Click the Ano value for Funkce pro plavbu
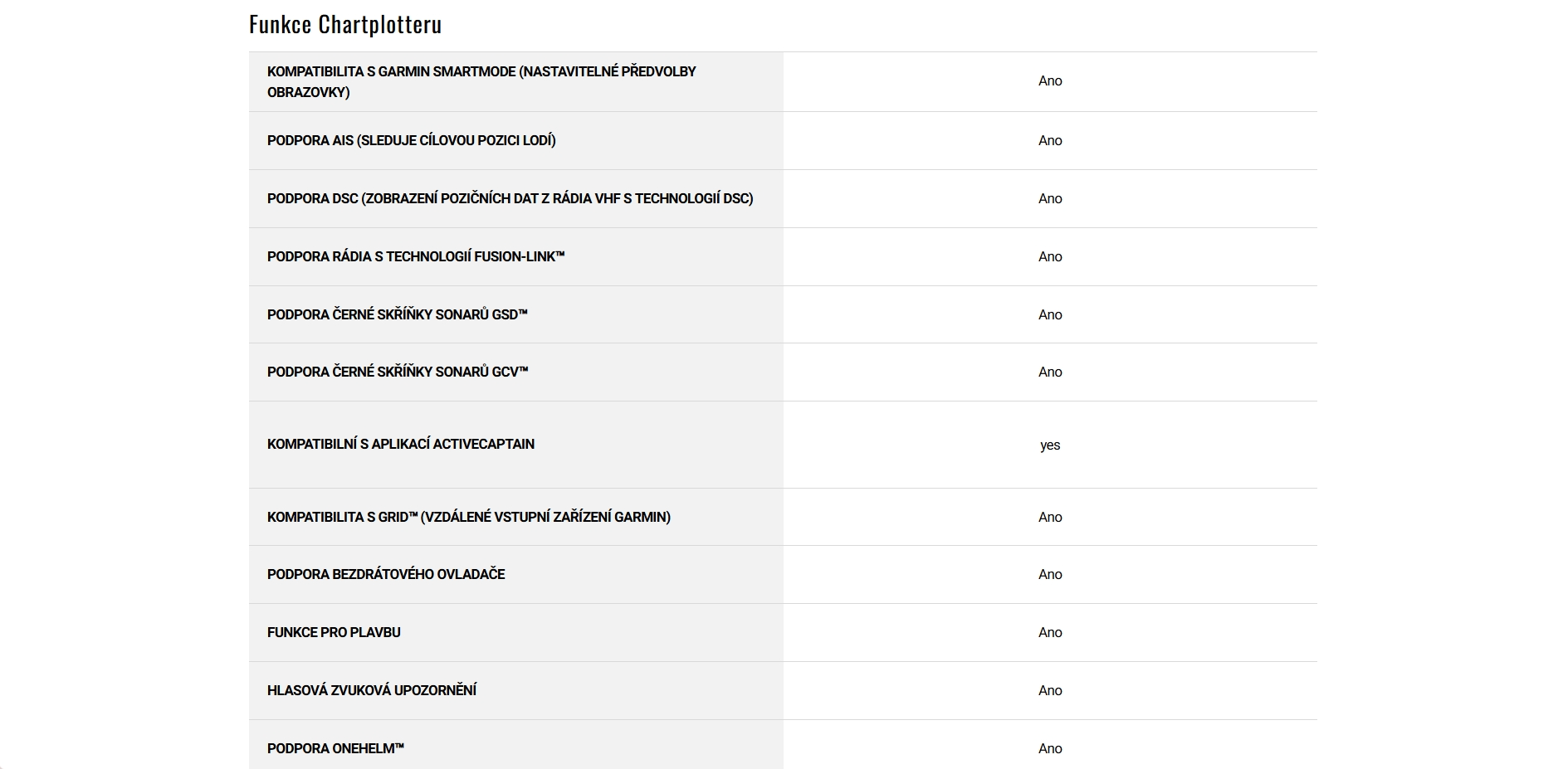Viewport: 1568px width, 769px height. 1050,632
